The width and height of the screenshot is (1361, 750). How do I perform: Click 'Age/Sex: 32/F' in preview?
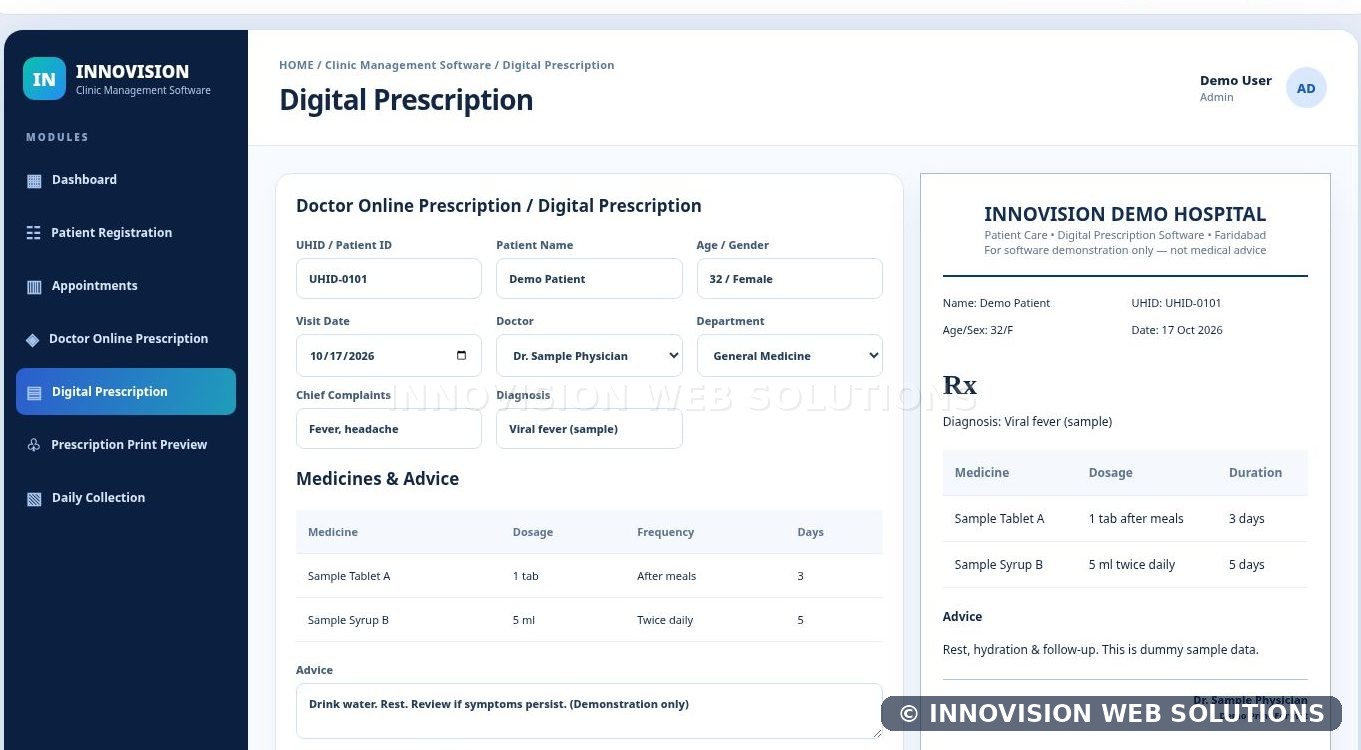pos(978,330)
